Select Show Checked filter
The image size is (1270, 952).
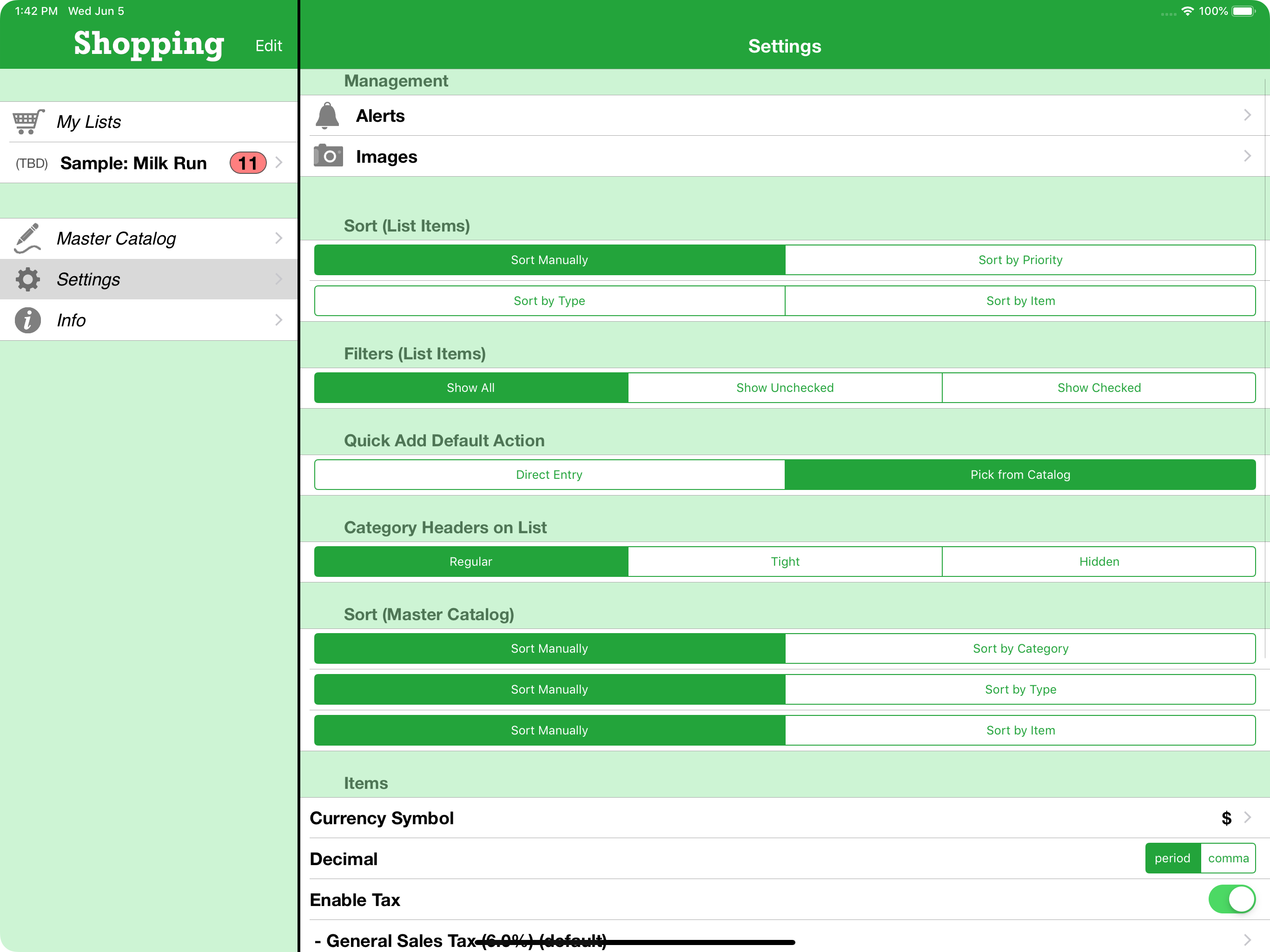pos(1099,388)
